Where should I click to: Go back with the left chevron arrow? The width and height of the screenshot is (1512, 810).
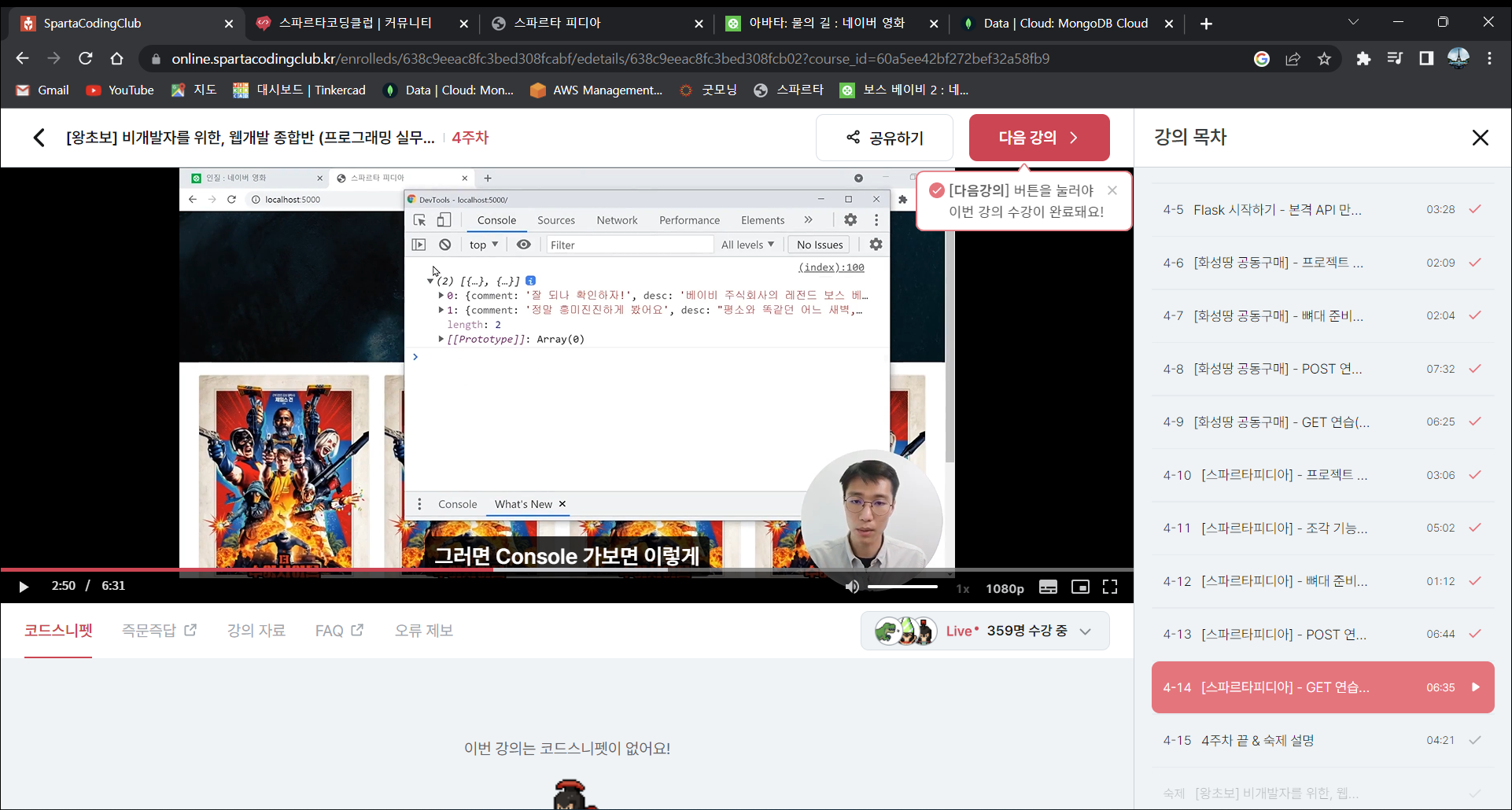tap(39, 138)
